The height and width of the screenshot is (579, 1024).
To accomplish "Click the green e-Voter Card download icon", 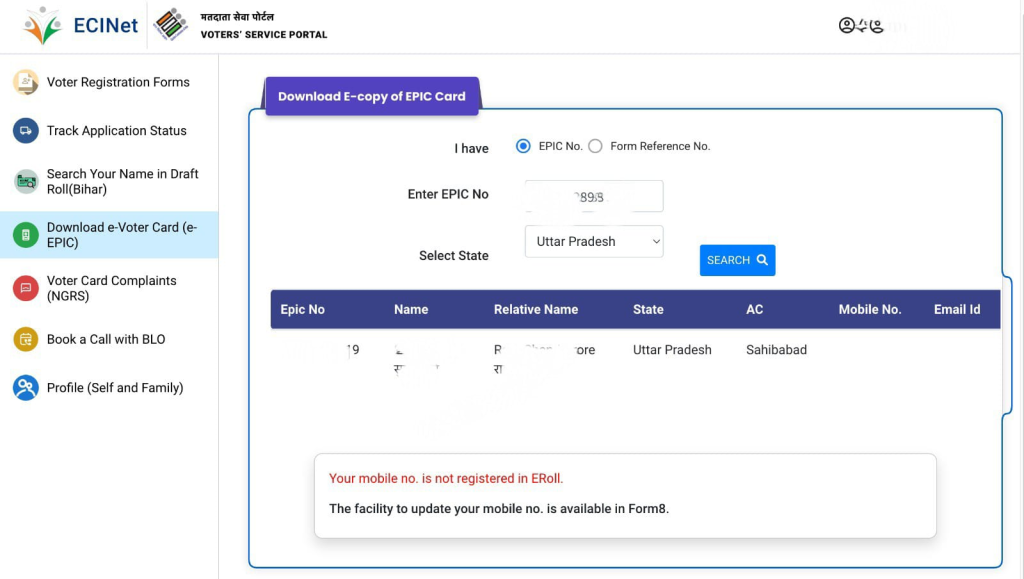I will click(25, 235).
